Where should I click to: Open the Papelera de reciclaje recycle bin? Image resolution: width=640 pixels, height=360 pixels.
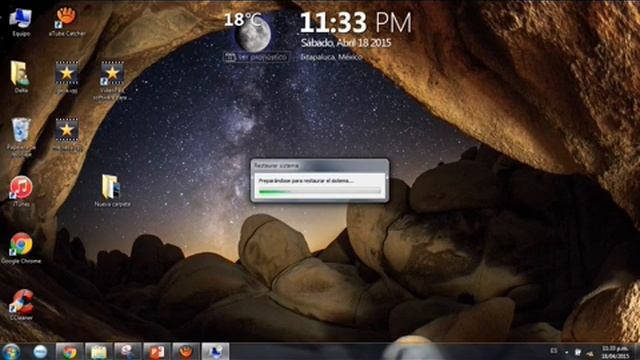(x=21, y=136)
